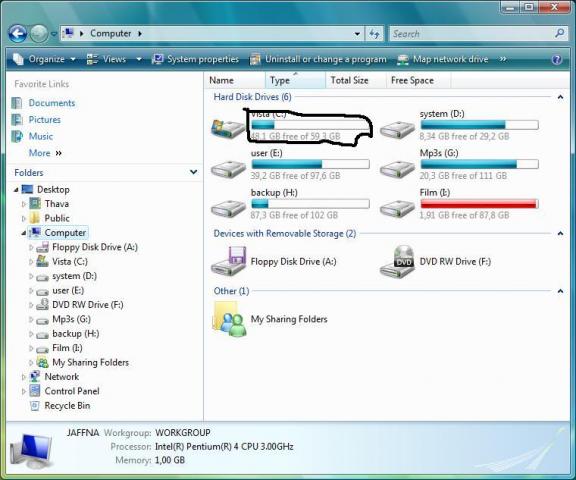The height and width of the screenshot is (480, 576).
Task: Collapse the Folders pane chevron
Action: pyautogui.click(x=193, y=172)
